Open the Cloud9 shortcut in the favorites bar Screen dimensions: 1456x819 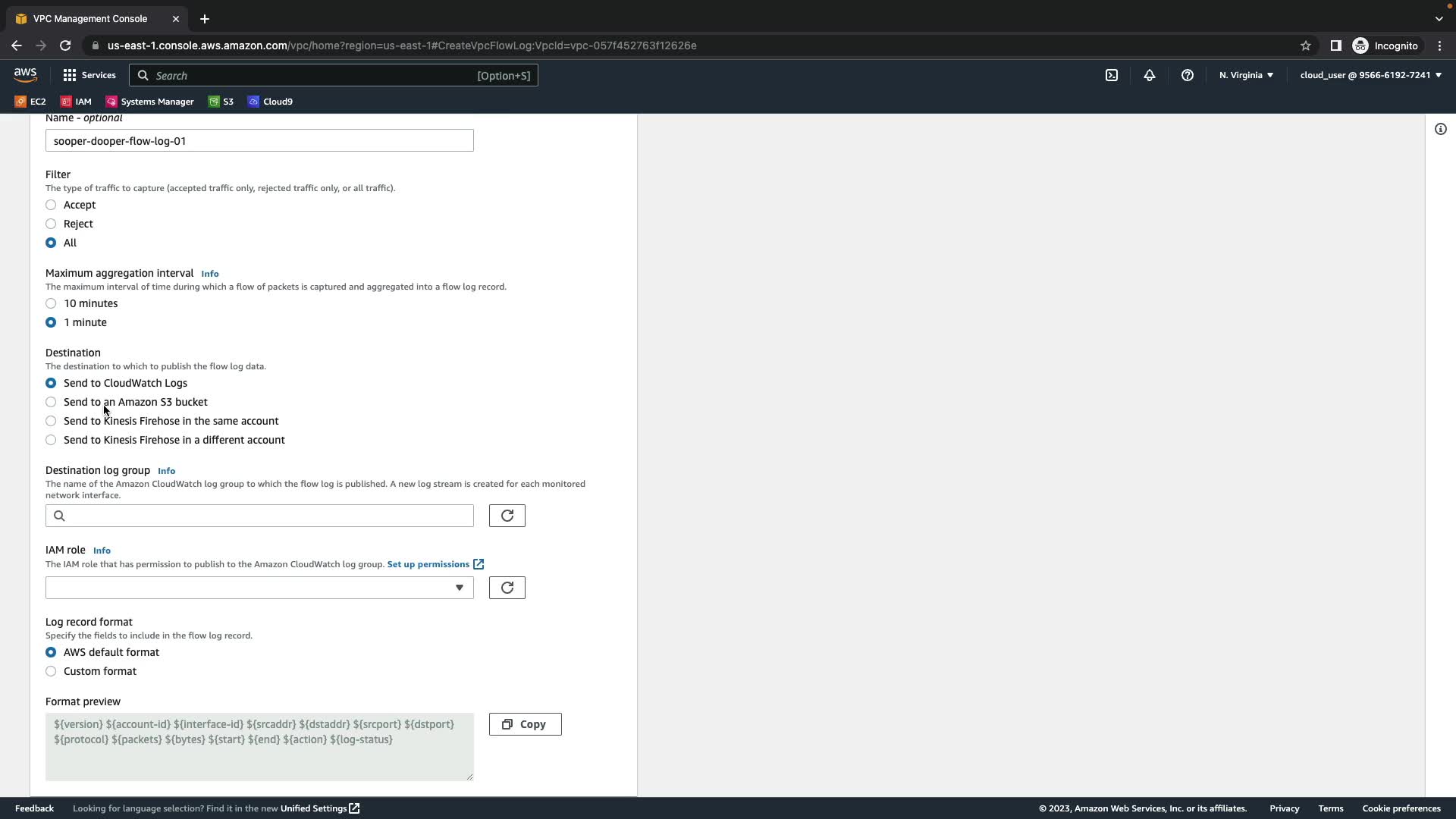[270, 102]
